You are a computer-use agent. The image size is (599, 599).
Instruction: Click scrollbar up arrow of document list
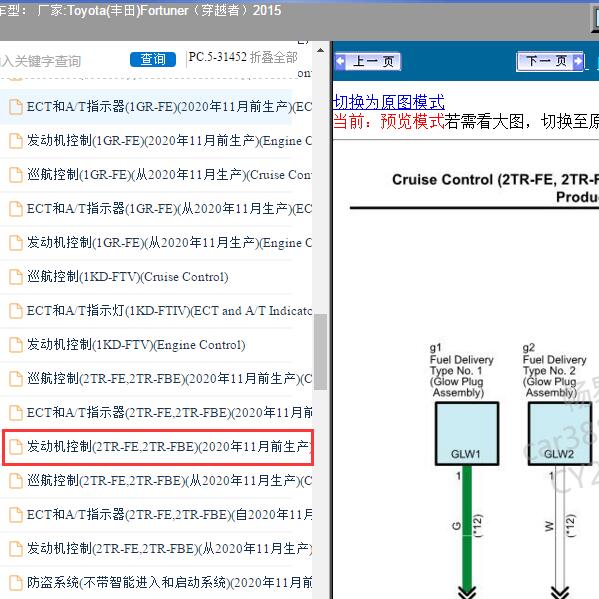[x=321, y=50]
